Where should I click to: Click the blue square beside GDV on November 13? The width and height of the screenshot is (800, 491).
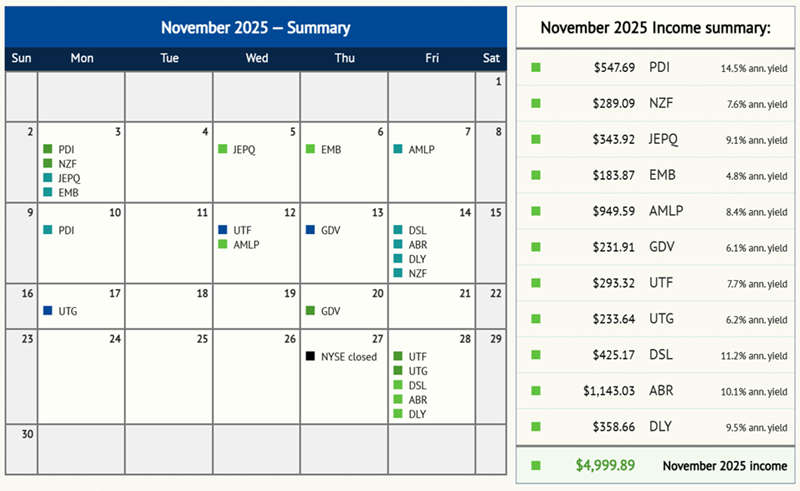coord(311,230)
